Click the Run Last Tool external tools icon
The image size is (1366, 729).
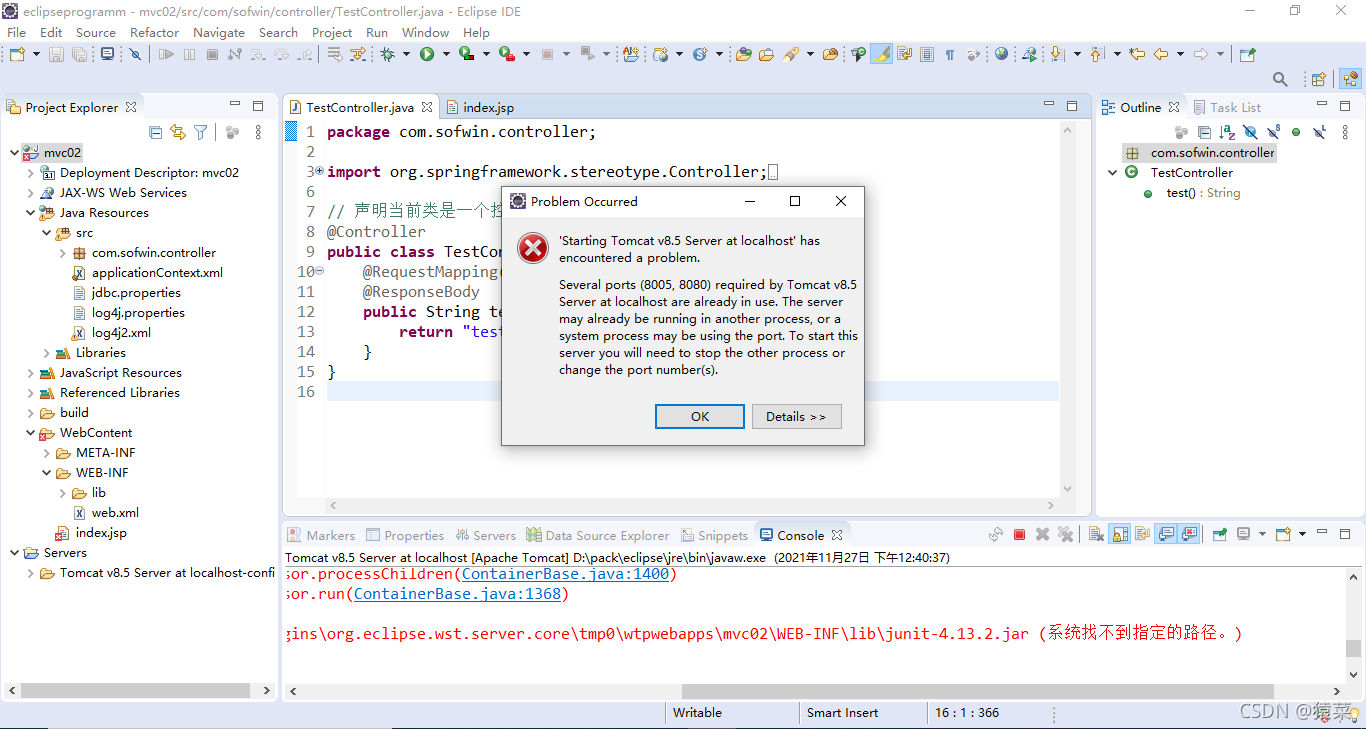pos(506,54)
